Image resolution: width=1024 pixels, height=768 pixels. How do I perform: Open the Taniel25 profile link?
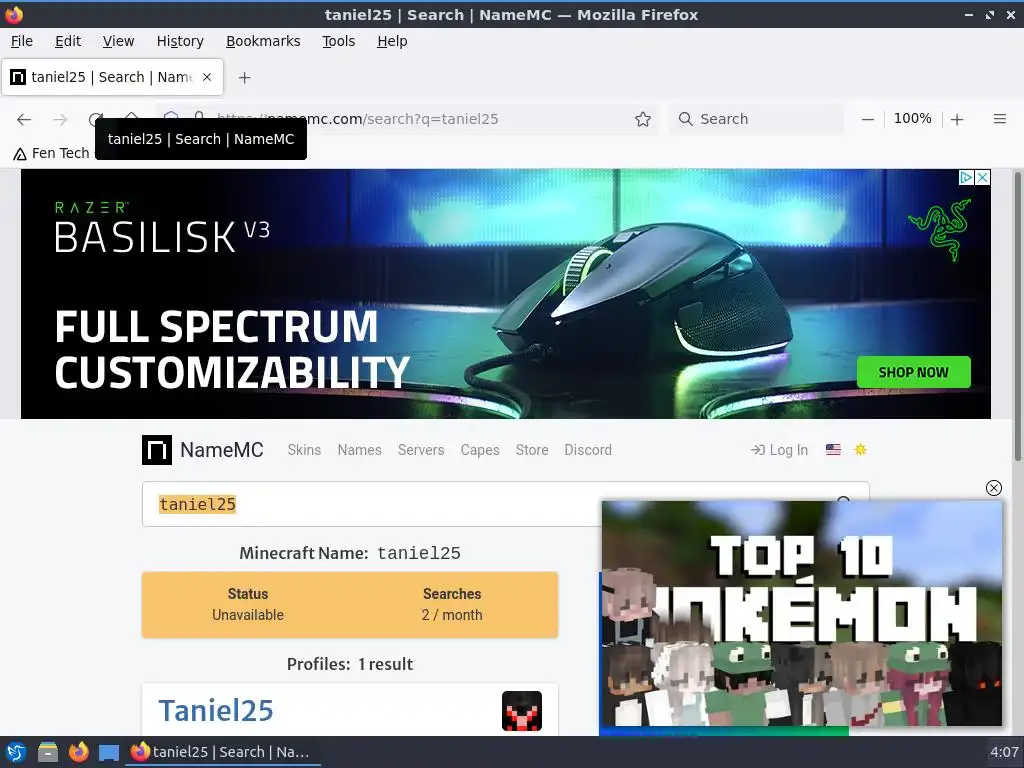click(216, 711)
